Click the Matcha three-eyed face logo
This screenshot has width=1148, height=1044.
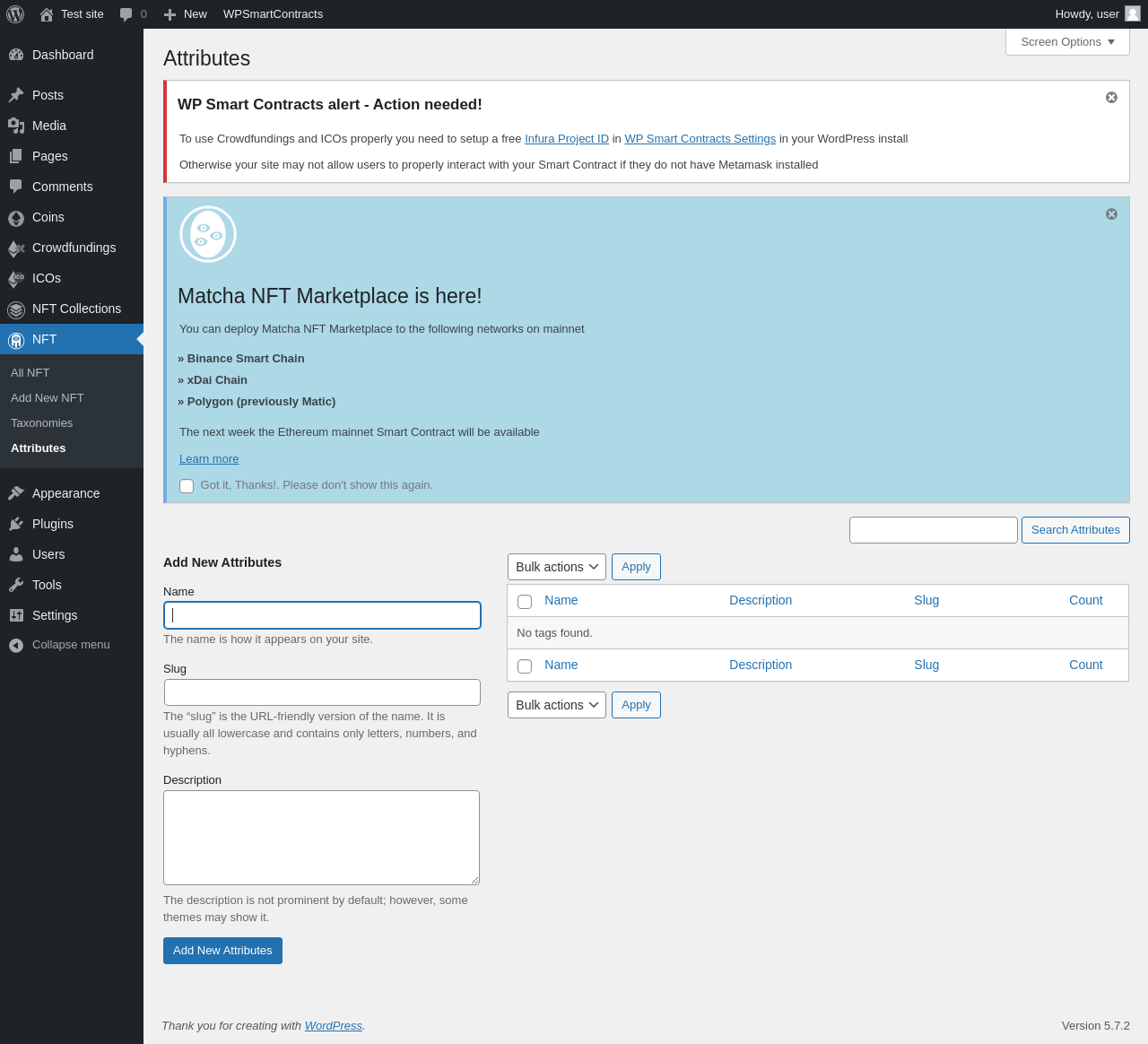coord(208,234)
